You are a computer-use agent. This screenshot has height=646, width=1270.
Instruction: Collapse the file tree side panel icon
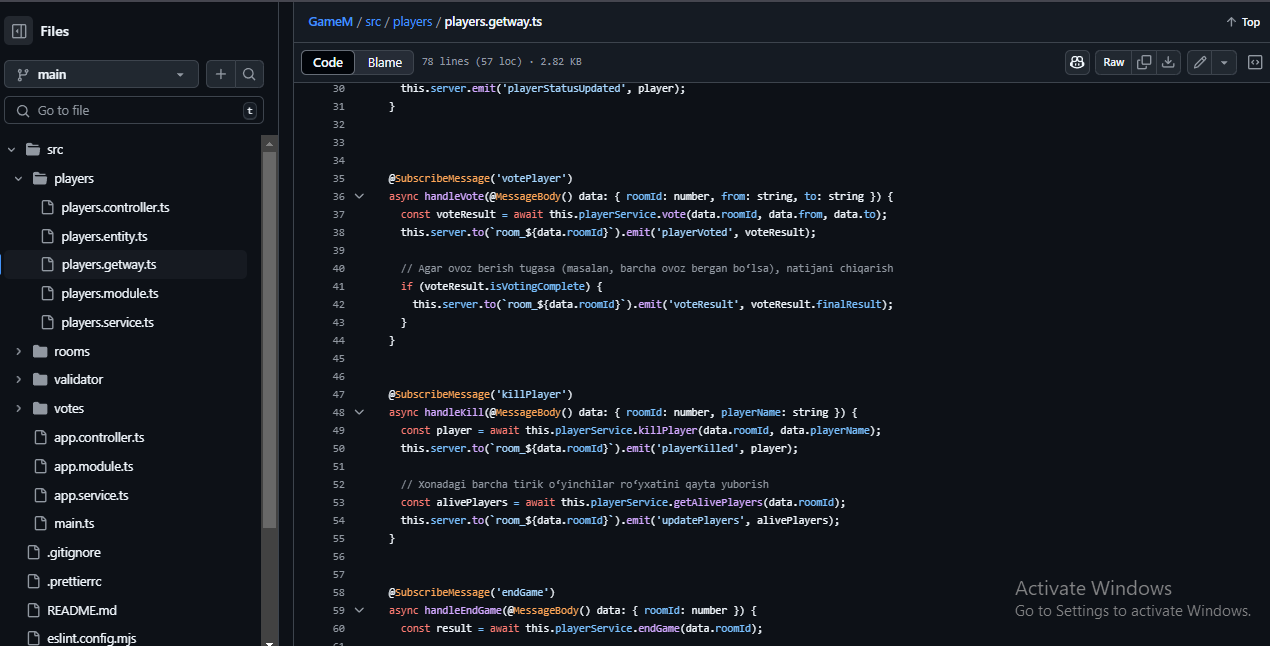[x=20, y=31]
